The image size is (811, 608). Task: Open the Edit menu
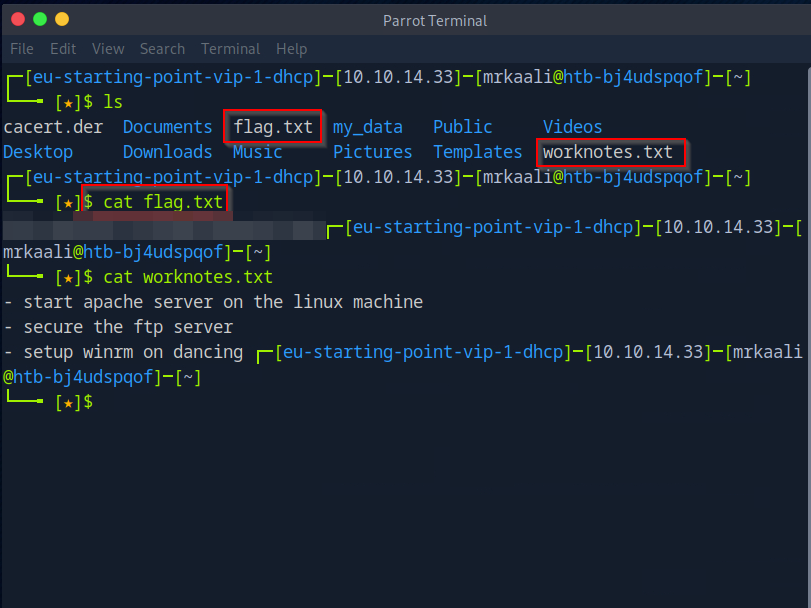pos(63,49)
